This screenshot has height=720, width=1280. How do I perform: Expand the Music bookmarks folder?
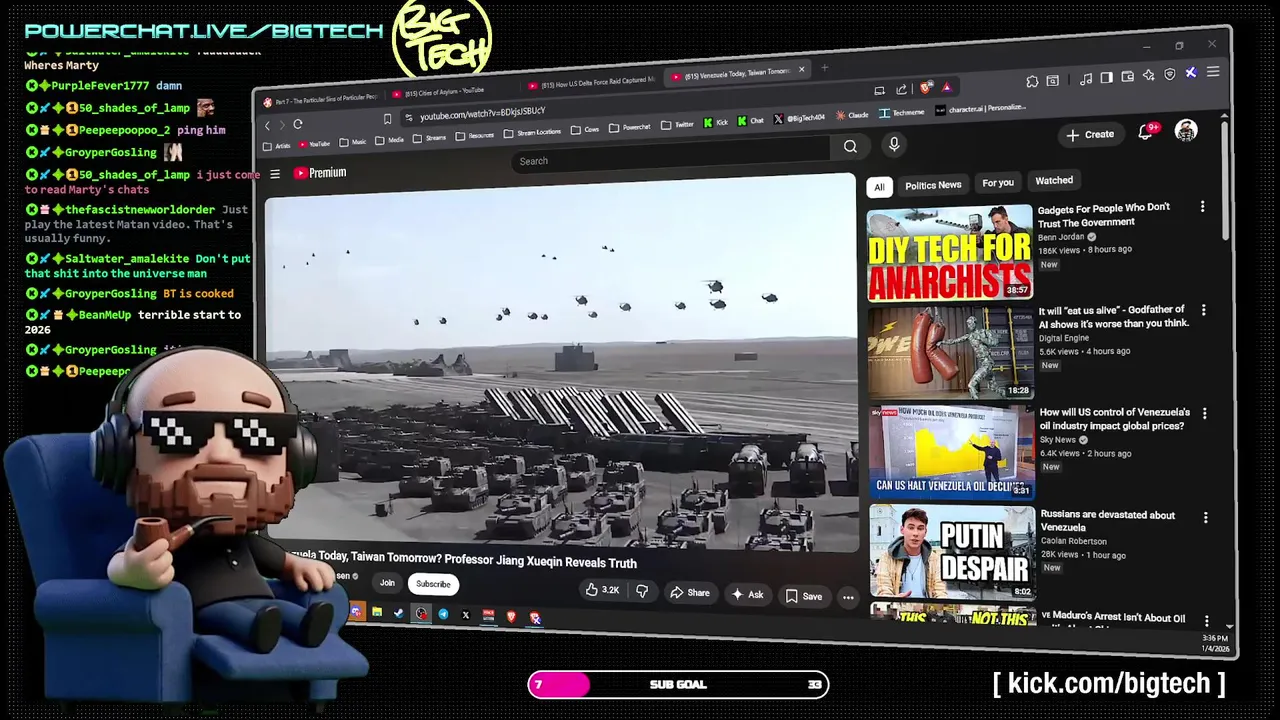click(x=353, y=142)
